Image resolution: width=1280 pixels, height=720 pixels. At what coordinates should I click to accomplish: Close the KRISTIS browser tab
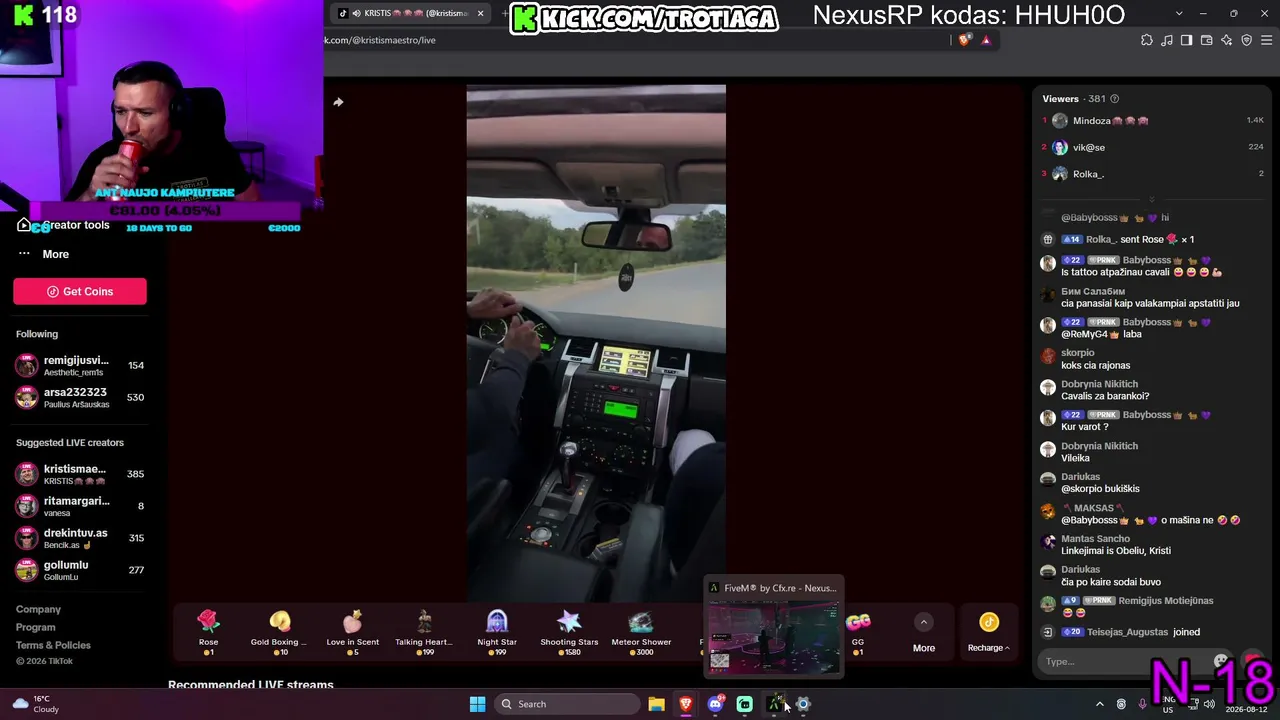coord(481,13)
